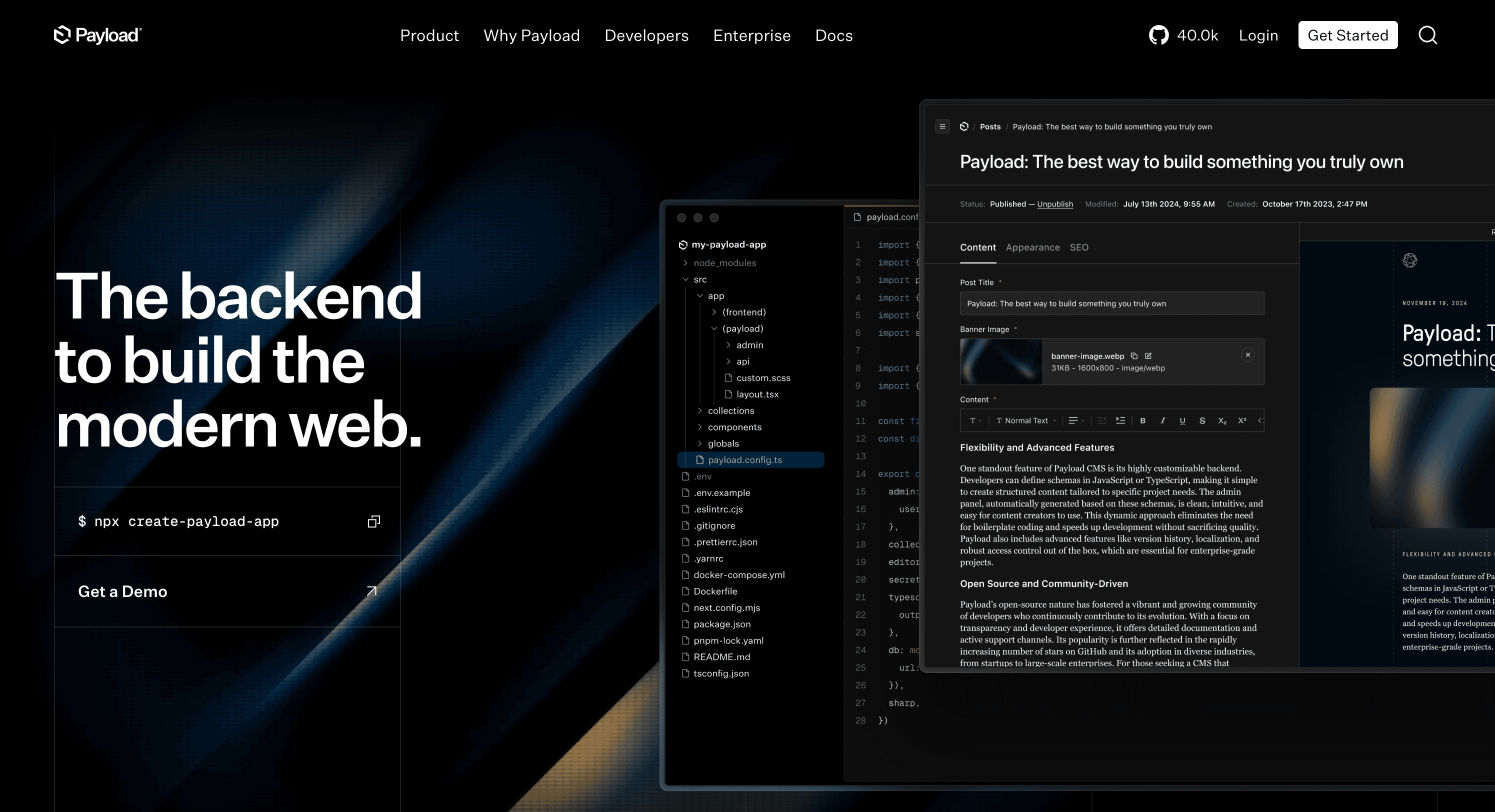
Task: Click into the Post Title input field
Action: click(1111, 303)
